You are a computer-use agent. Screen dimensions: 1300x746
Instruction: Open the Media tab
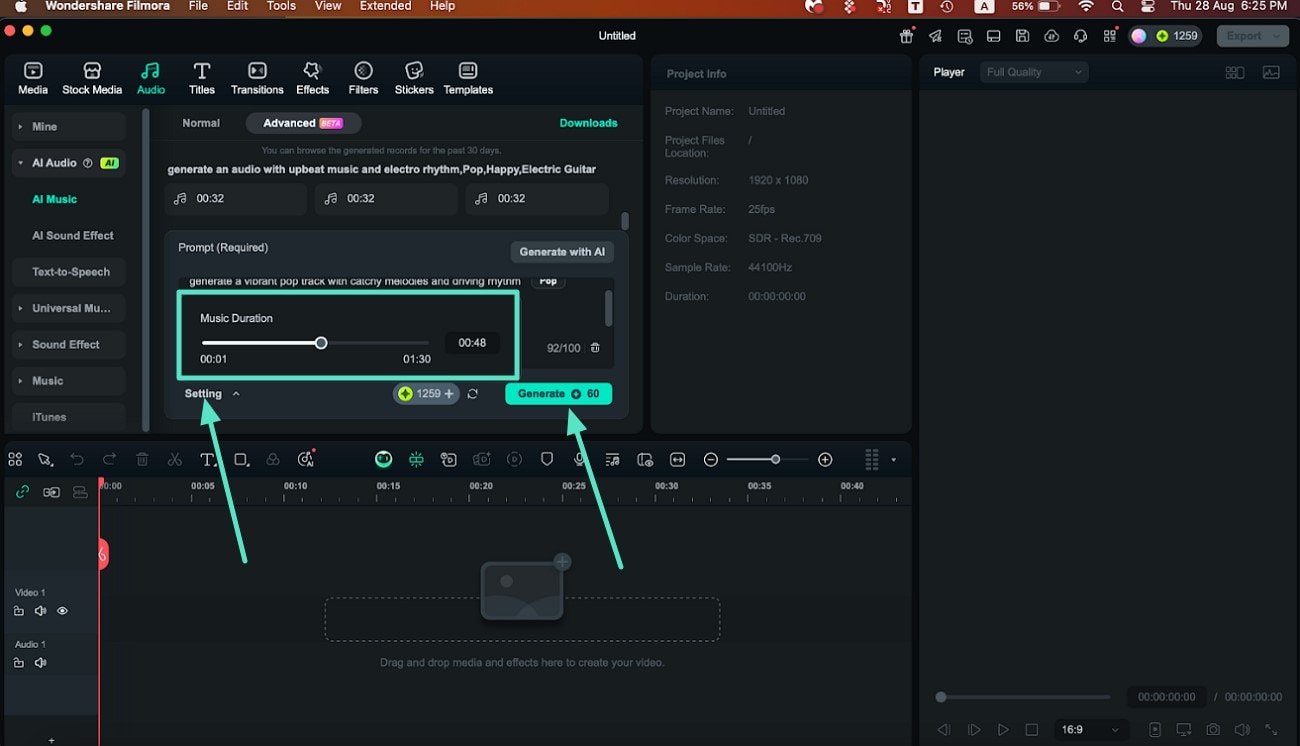33,78
